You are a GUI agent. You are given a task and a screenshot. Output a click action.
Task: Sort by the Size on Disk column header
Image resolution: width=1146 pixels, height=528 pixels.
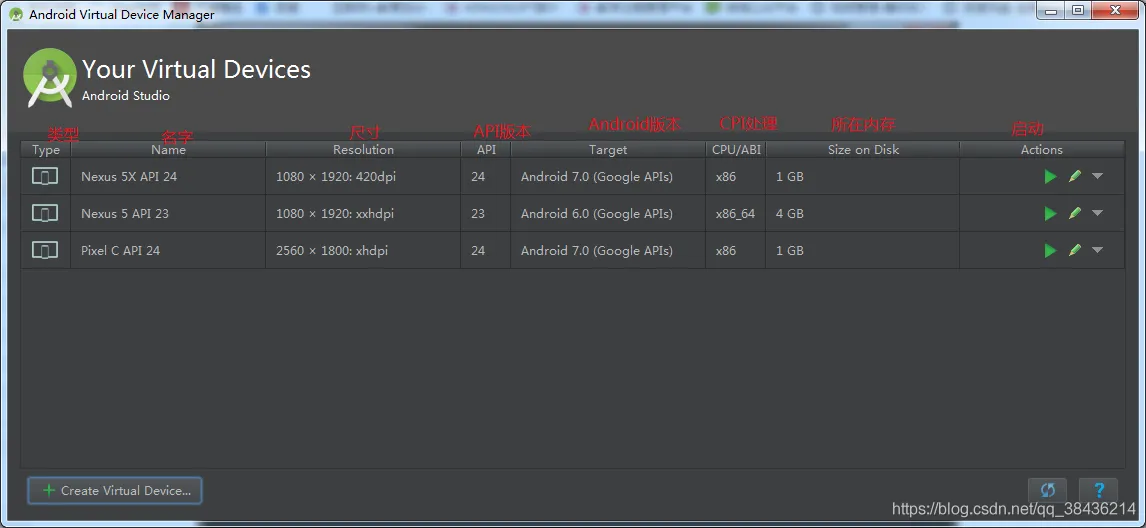click(863, 149)
